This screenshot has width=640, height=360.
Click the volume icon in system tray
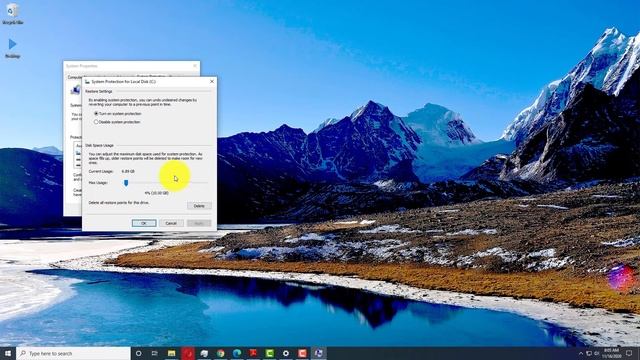(596, 353)
